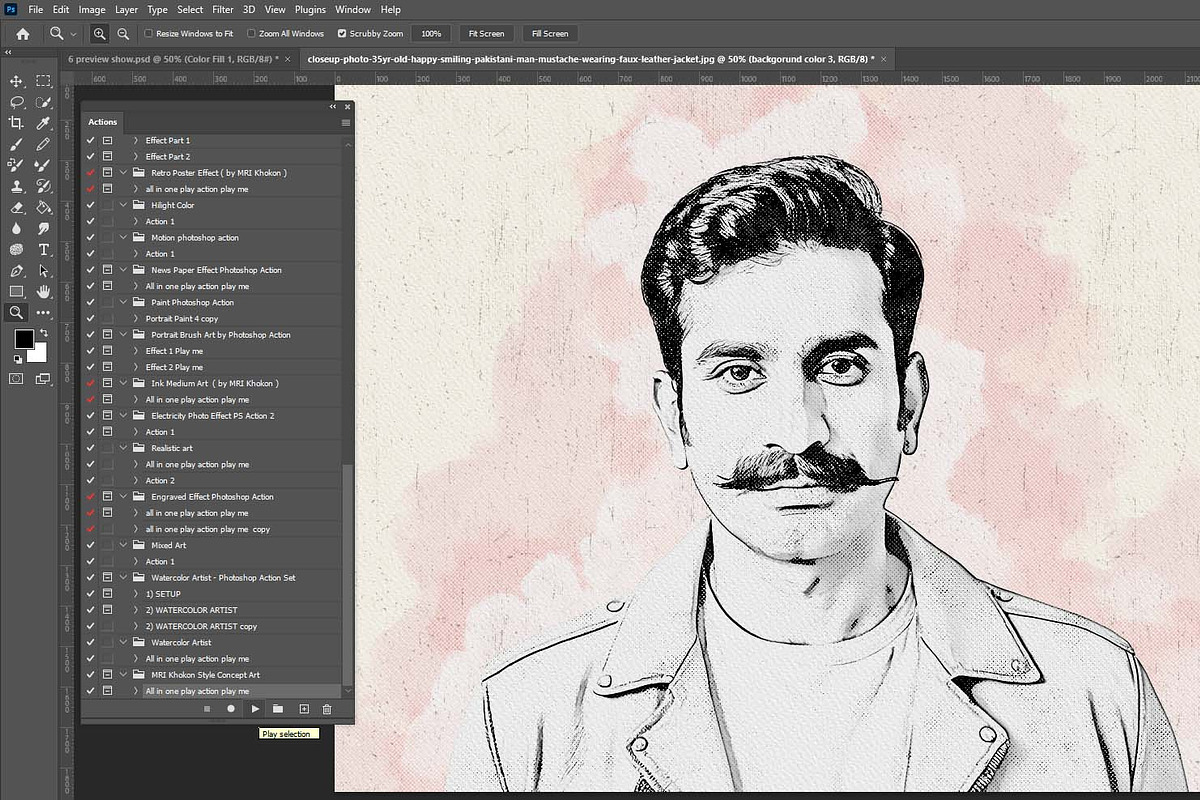
Task: Switch to the 6 preview show.psd tab
Action: (x=173, y=59)
